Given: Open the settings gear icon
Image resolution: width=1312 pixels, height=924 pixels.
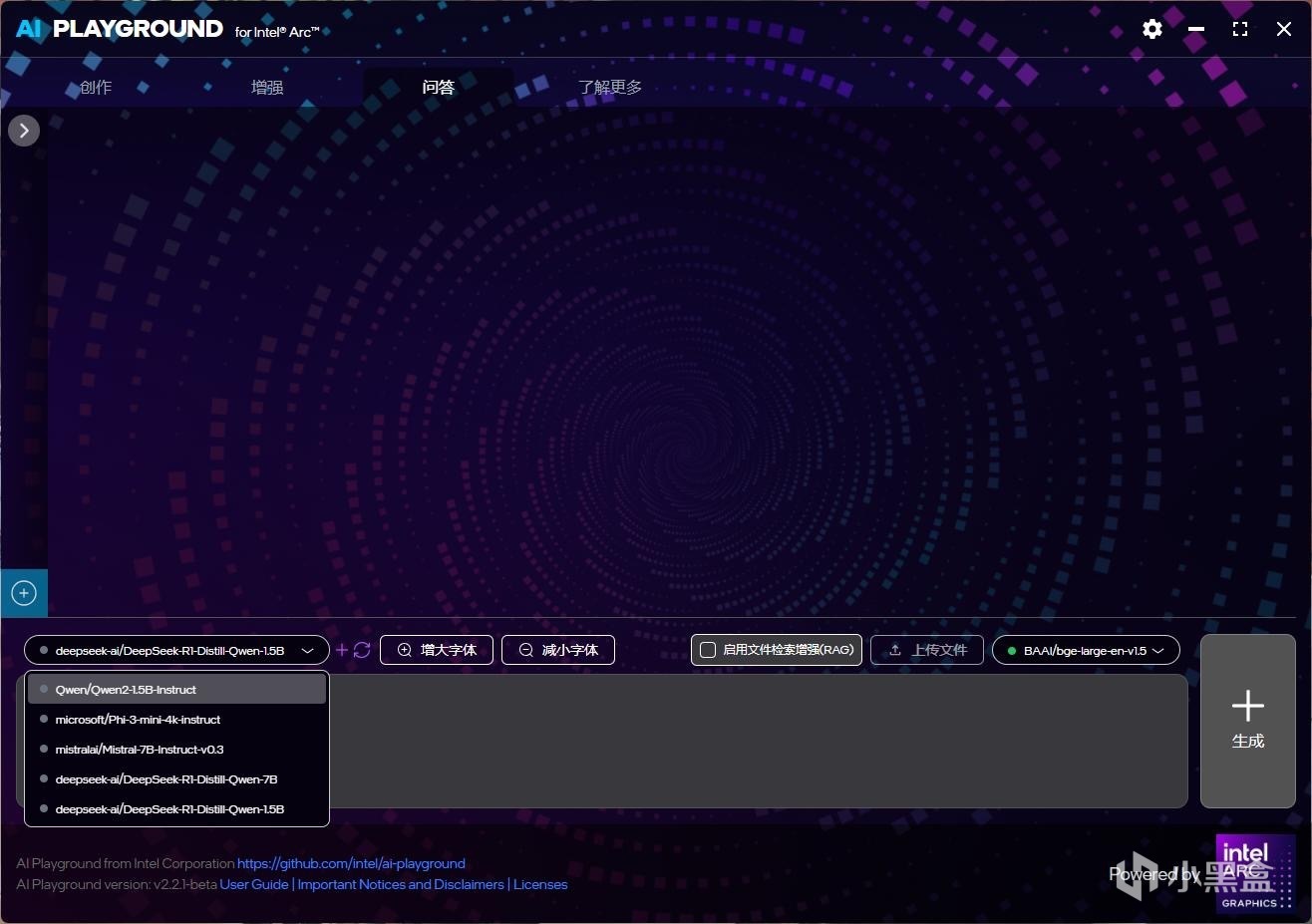Looking at the screenshot, I should point(1152,29).
